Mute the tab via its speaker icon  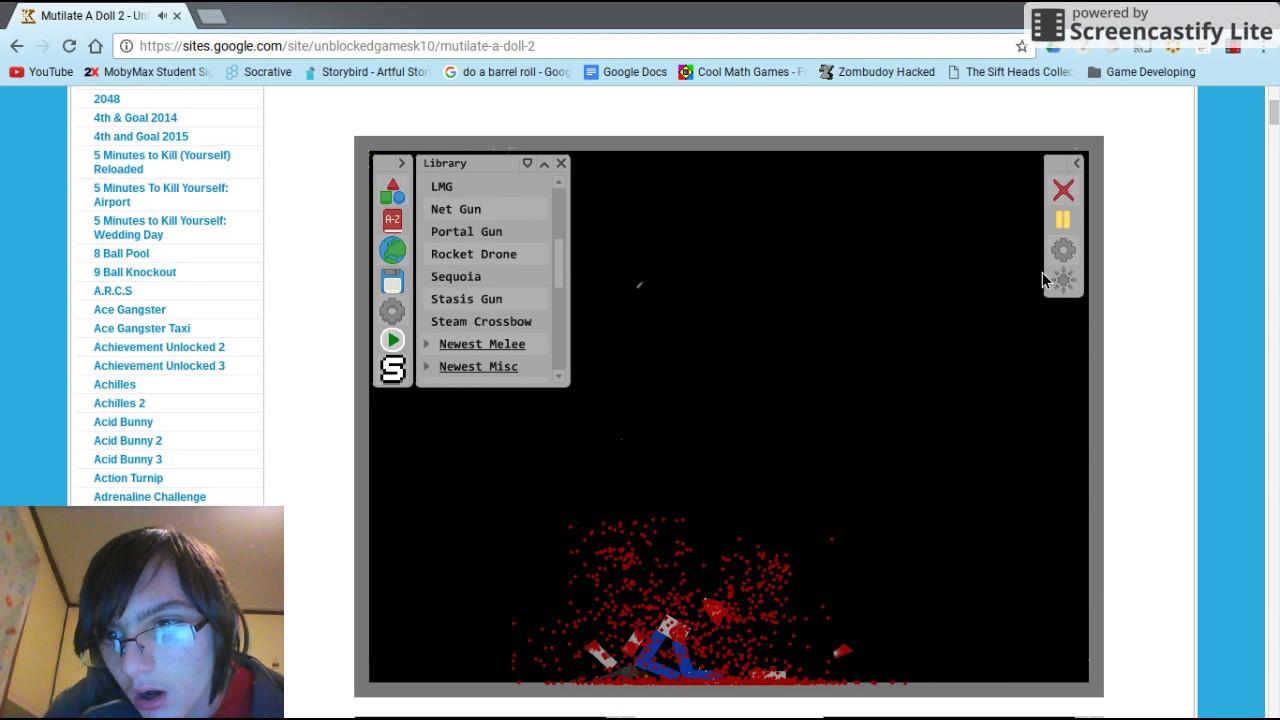(162, 16)
